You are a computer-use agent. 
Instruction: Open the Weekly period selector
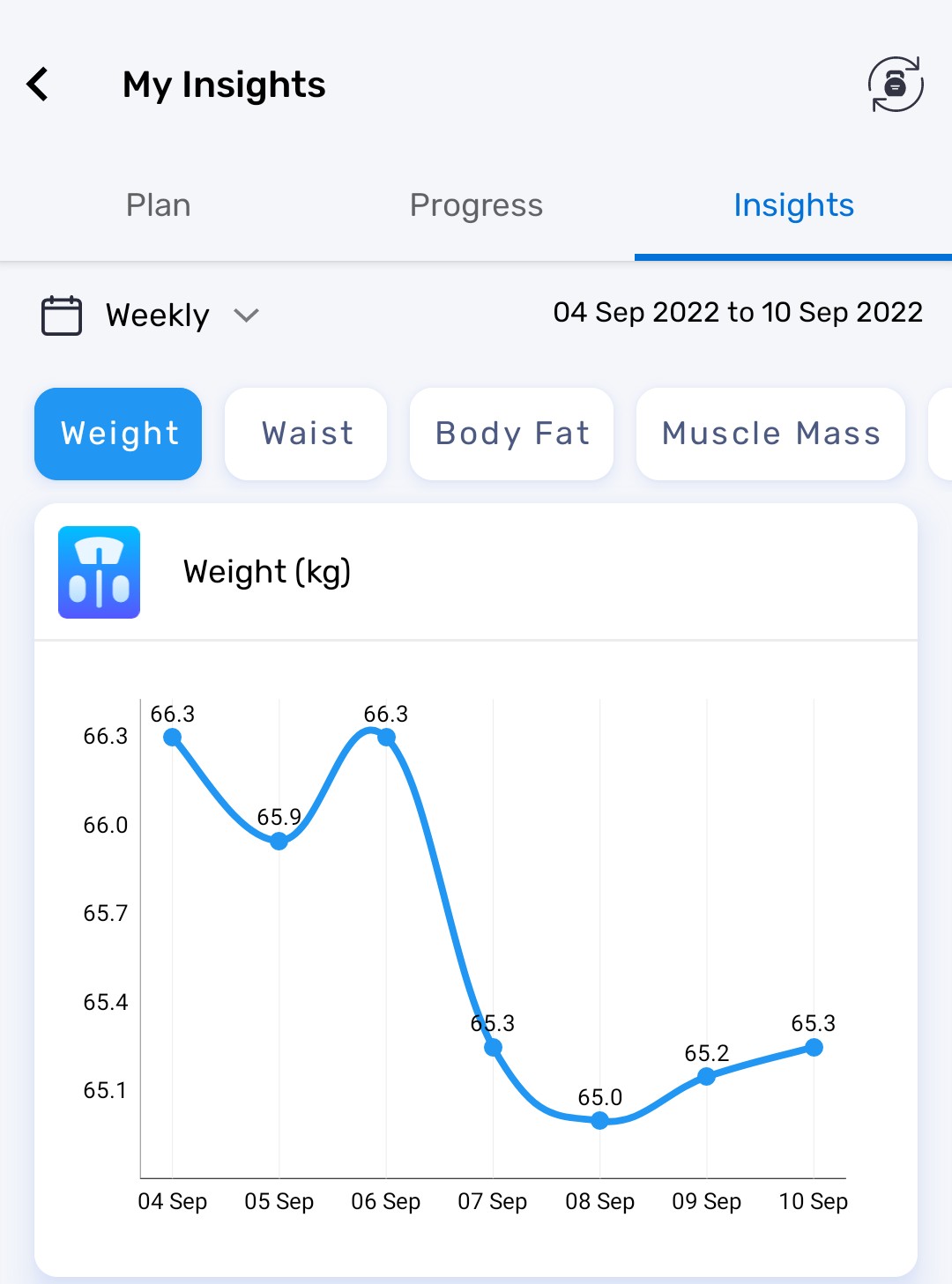click(x=158, y=315)
